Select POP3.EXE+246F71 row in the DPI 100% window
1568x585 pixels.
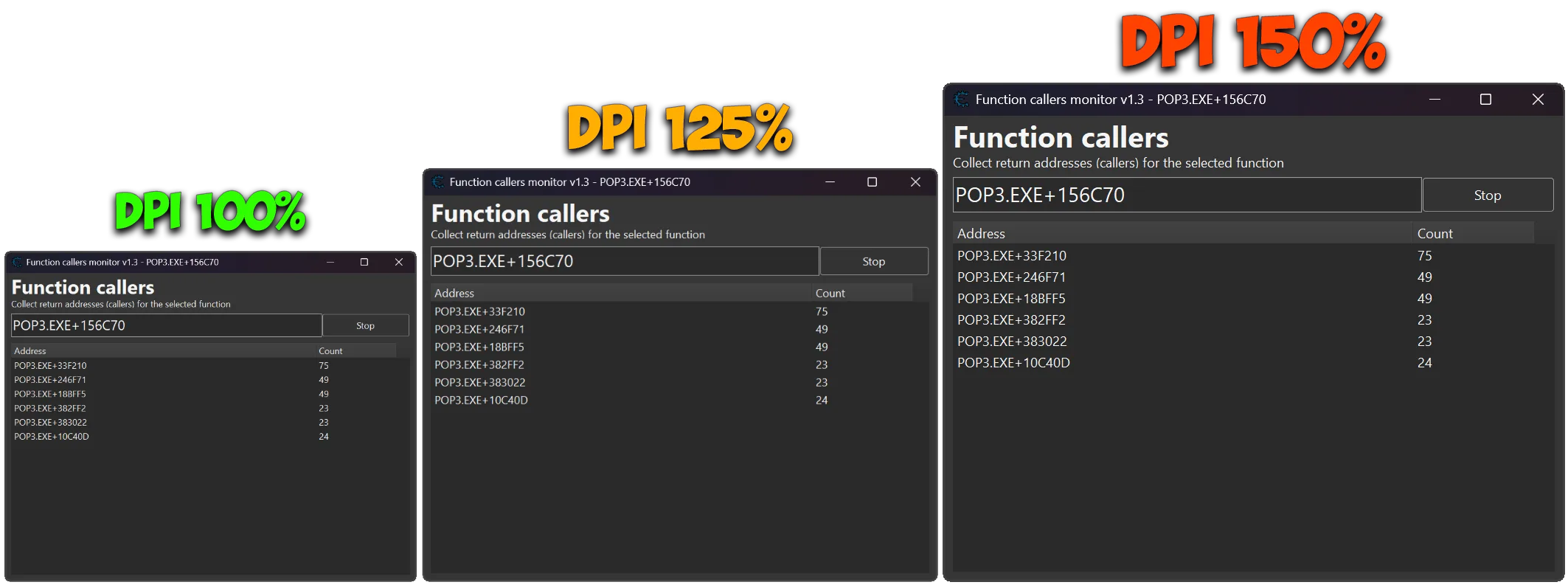(210, 380)
